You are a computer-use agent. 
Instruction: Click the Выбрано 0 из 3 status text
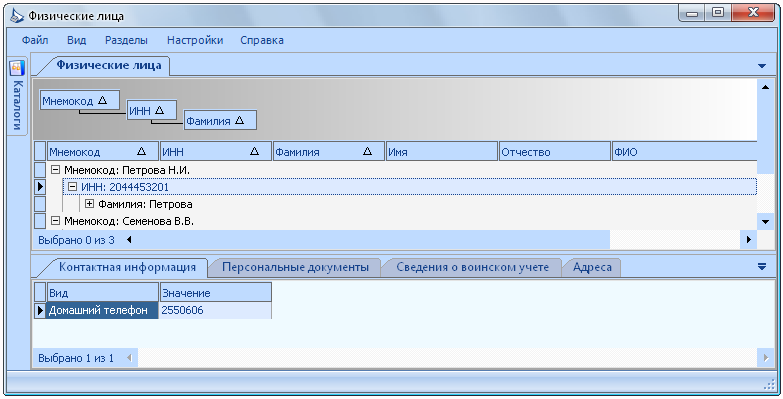coord(76,240)
